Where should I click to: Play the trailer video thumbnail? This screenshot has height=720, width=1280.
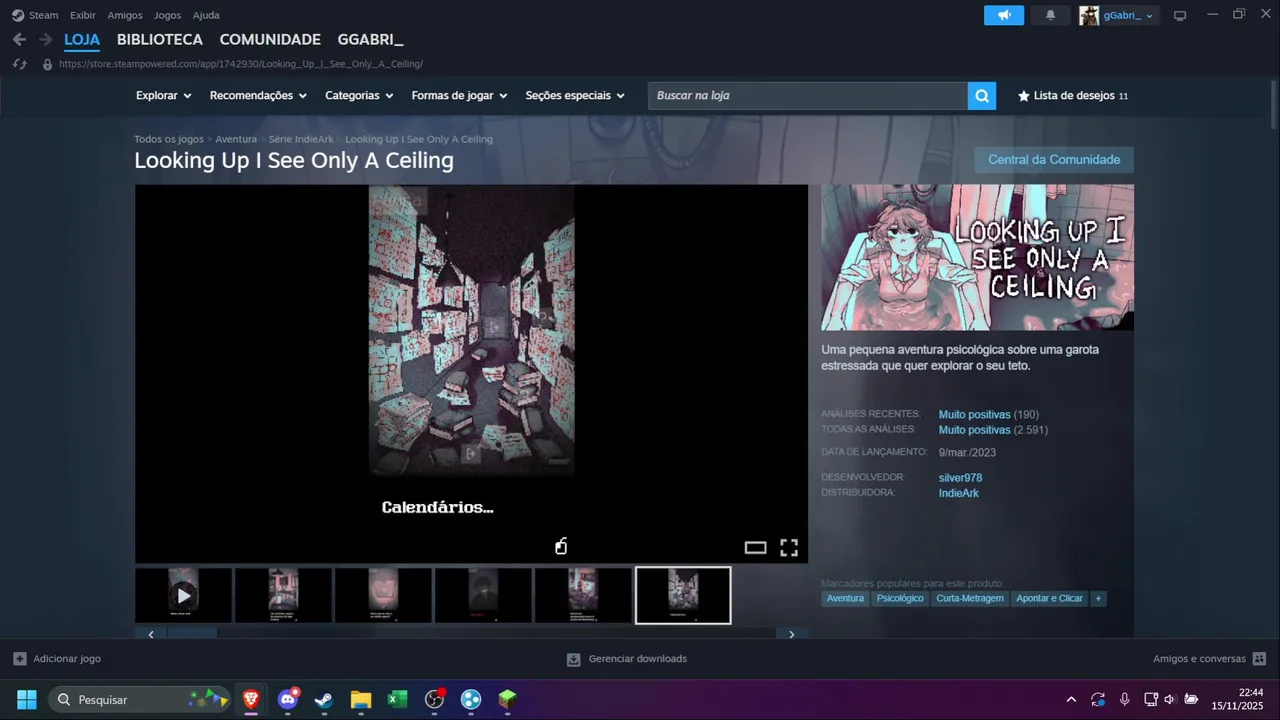[x=183, y=596]
